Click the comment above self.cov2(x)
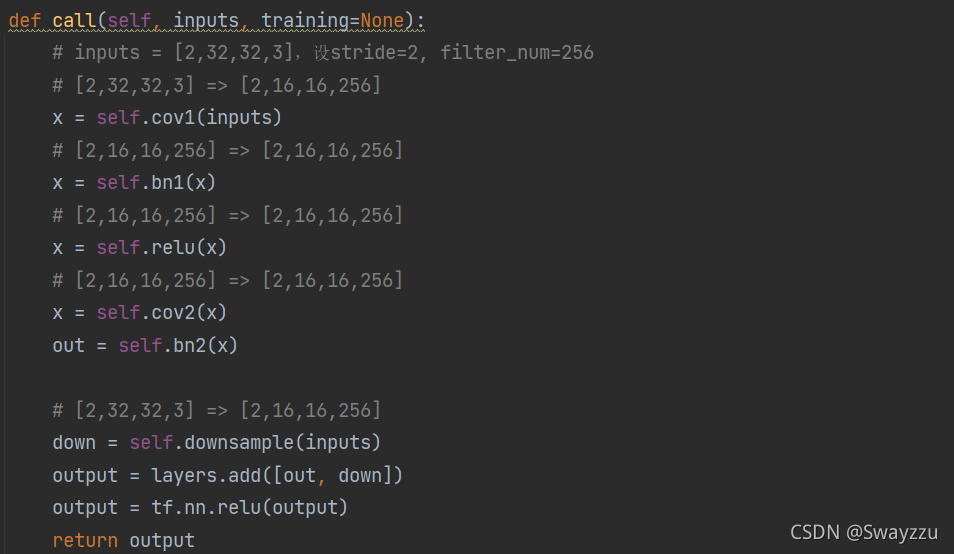The width and height of the screenshot is (954, 554). pos(228,280)
